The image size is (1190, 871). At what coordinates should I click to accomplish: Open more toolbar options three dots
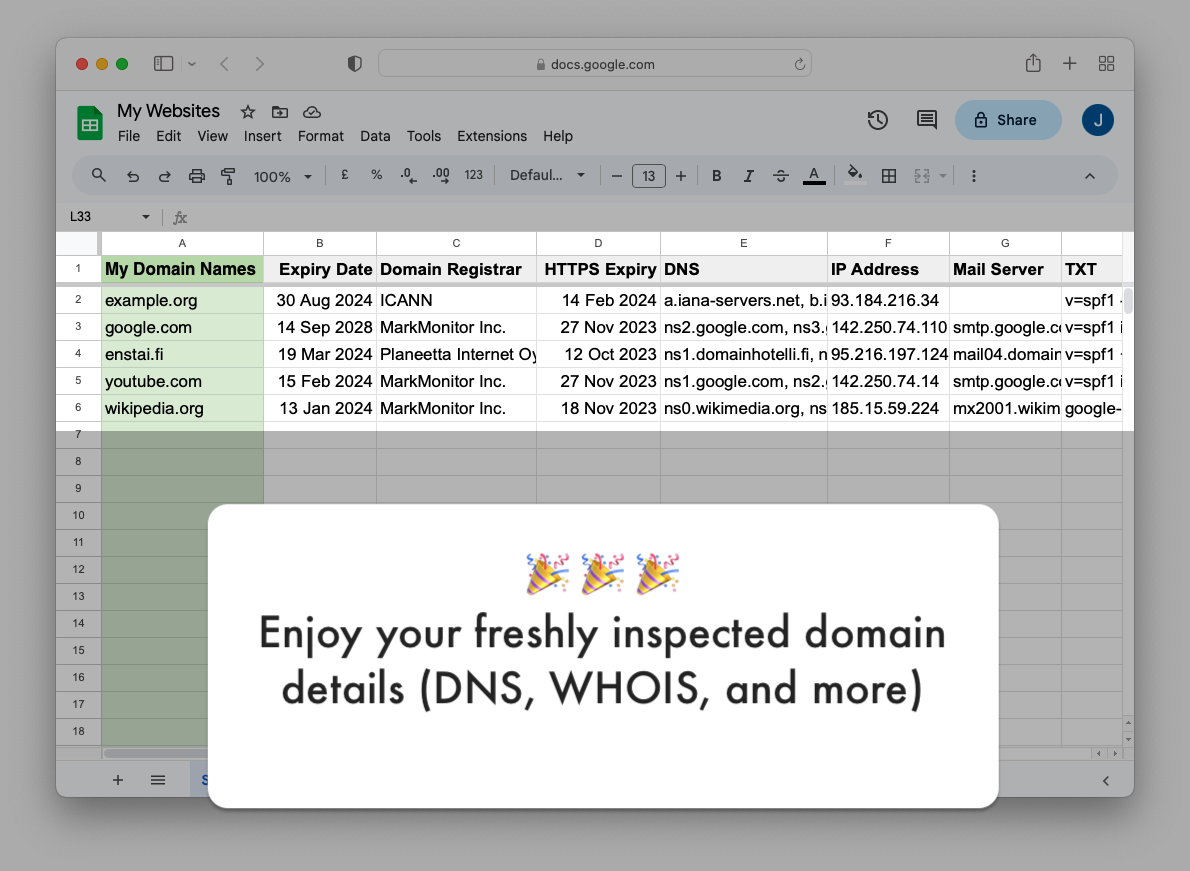pyautogui.click(x=974, y=176)
